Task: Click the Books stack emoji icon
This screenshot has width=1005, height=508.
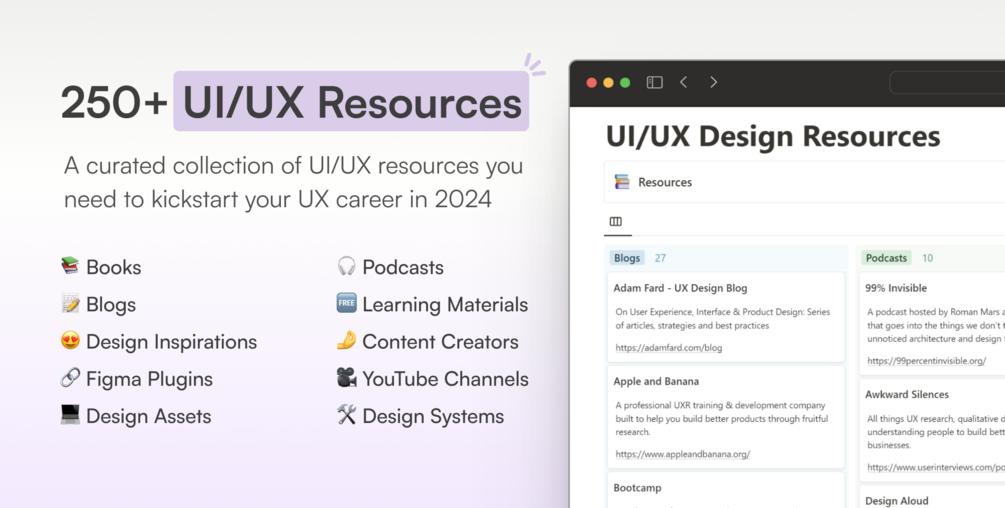Action: coord(70,266)
